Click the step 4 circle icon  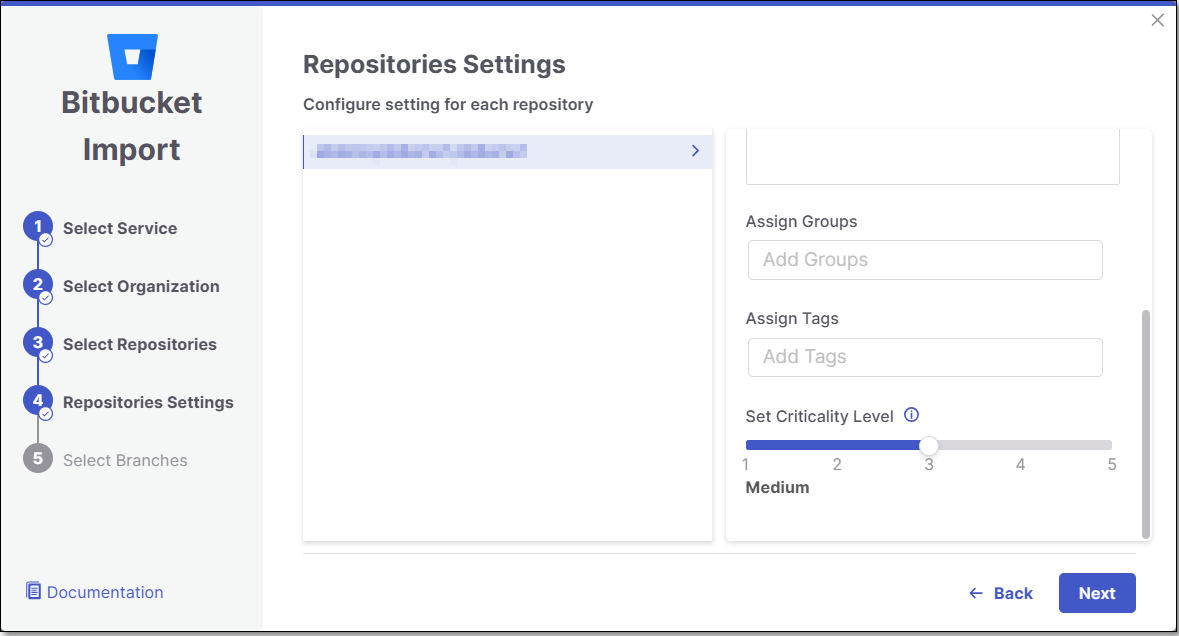tap(38, 401)
